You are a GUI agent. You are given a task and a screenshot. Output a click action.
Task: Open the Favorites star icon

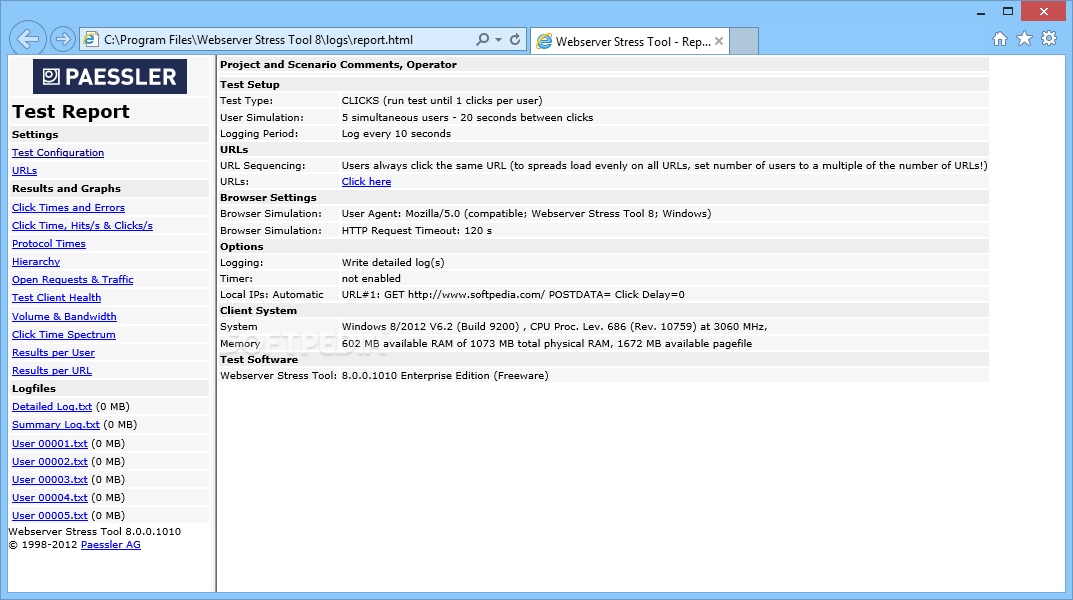point(1024,39)
